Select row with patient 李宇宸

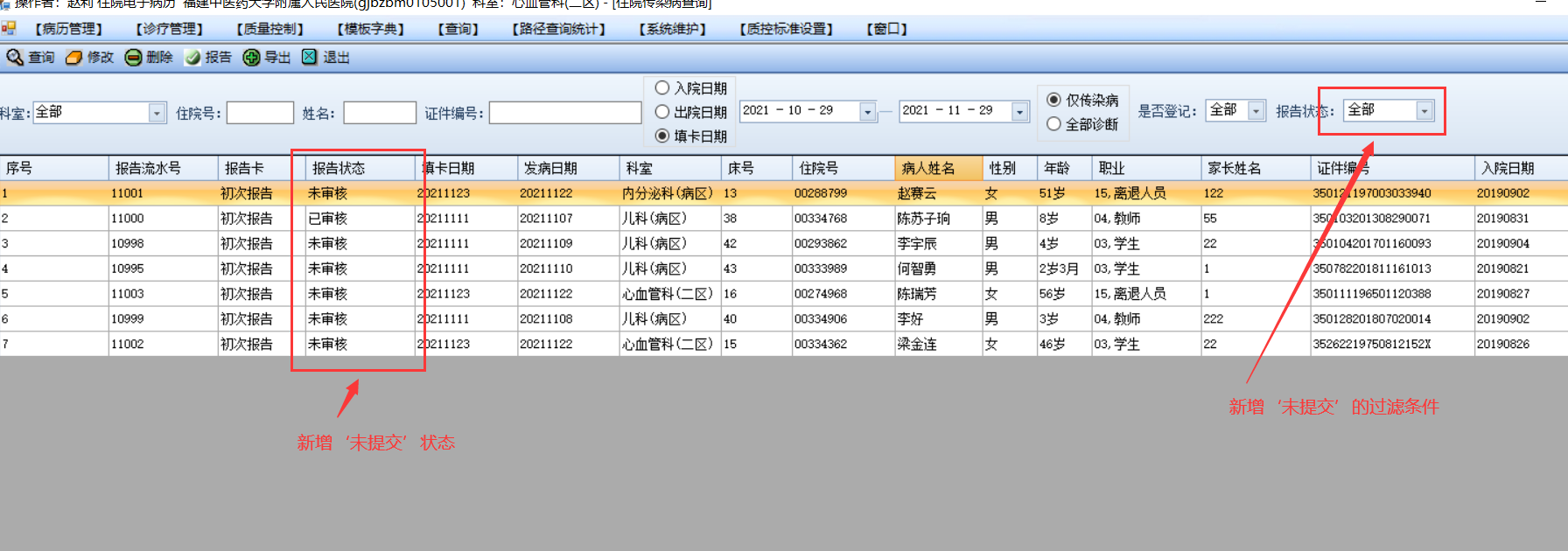click(784, 244)
